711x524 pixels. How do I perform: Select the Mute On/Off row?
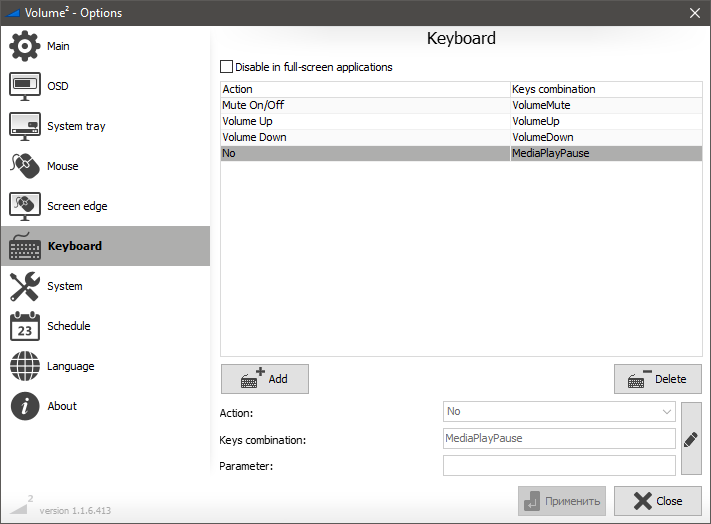[365, 105]
